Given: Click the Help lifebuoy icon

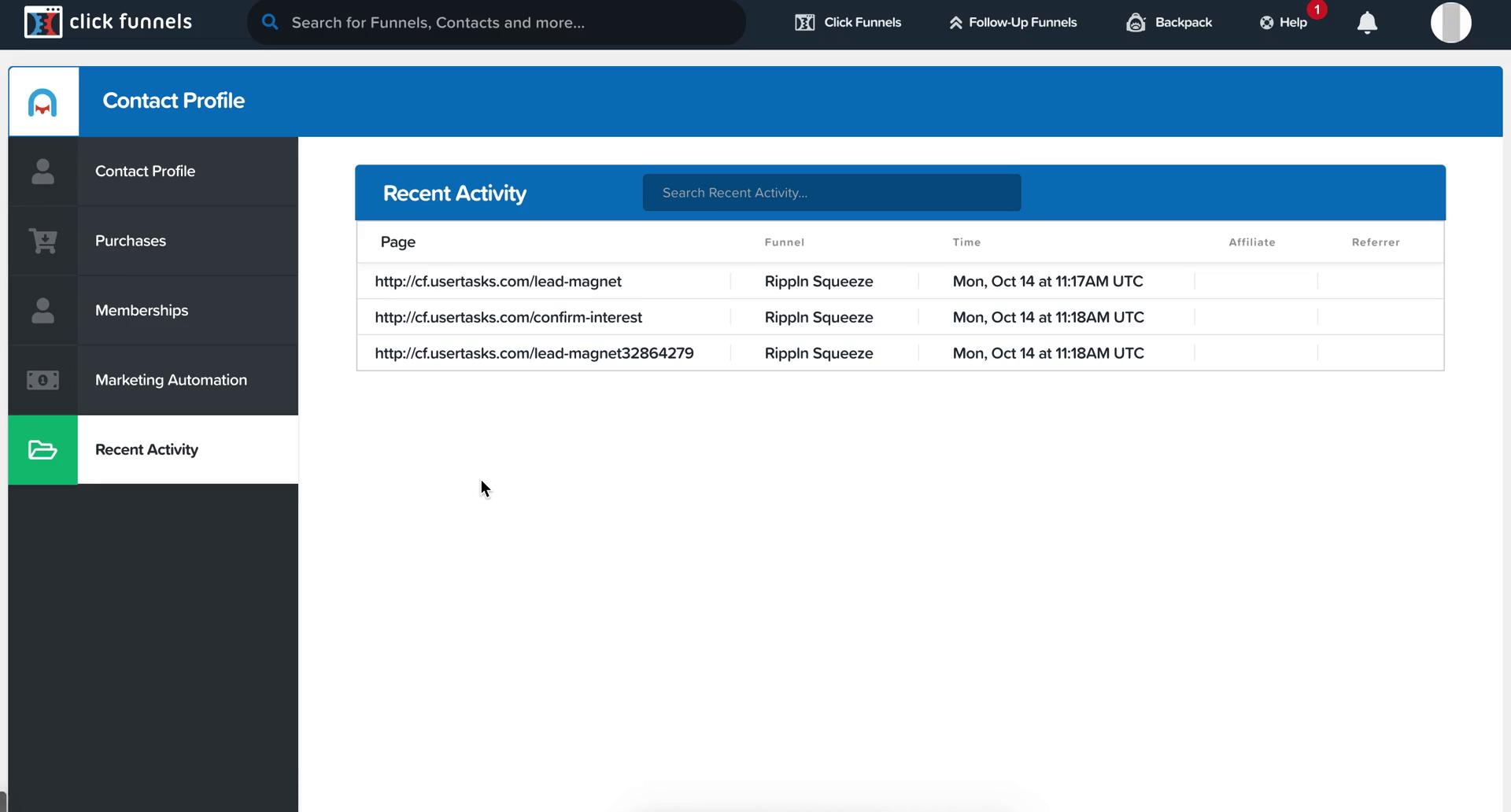Looking at the screenshot, I should (x=1266, y=23).
